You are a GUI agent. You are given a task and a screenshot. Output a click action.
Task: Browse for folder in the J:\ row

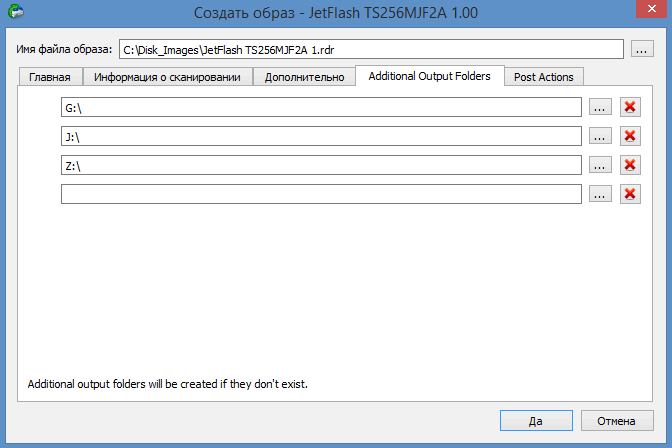click(x=600, y=136)
